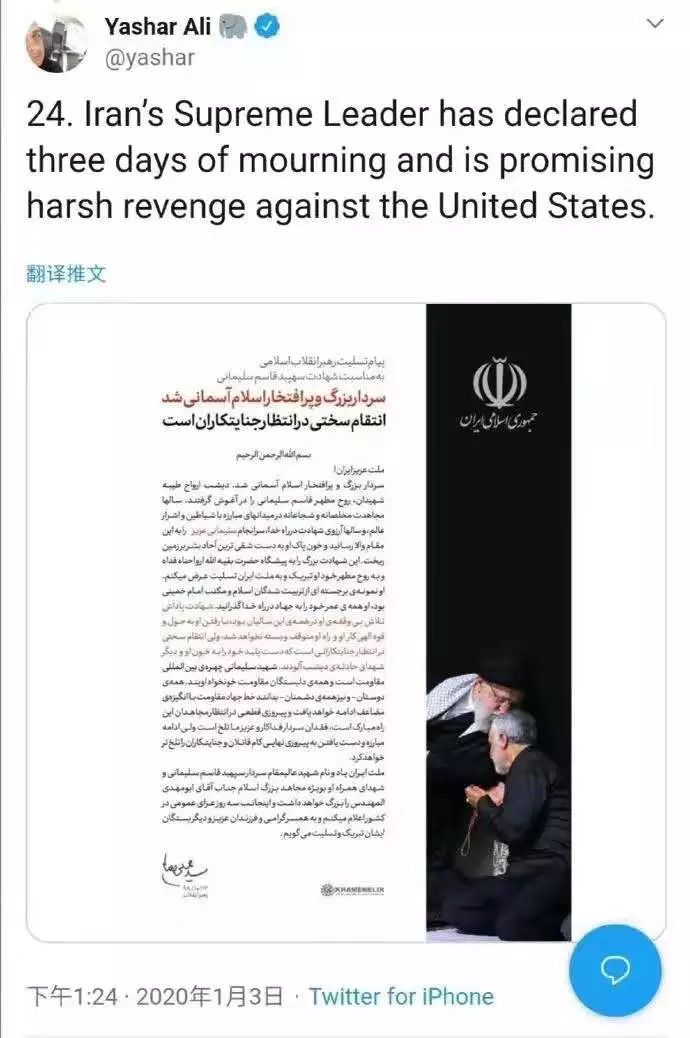Expand the tweet options chevron
The image size is (690, 1038).
click(x=654, y=24)
